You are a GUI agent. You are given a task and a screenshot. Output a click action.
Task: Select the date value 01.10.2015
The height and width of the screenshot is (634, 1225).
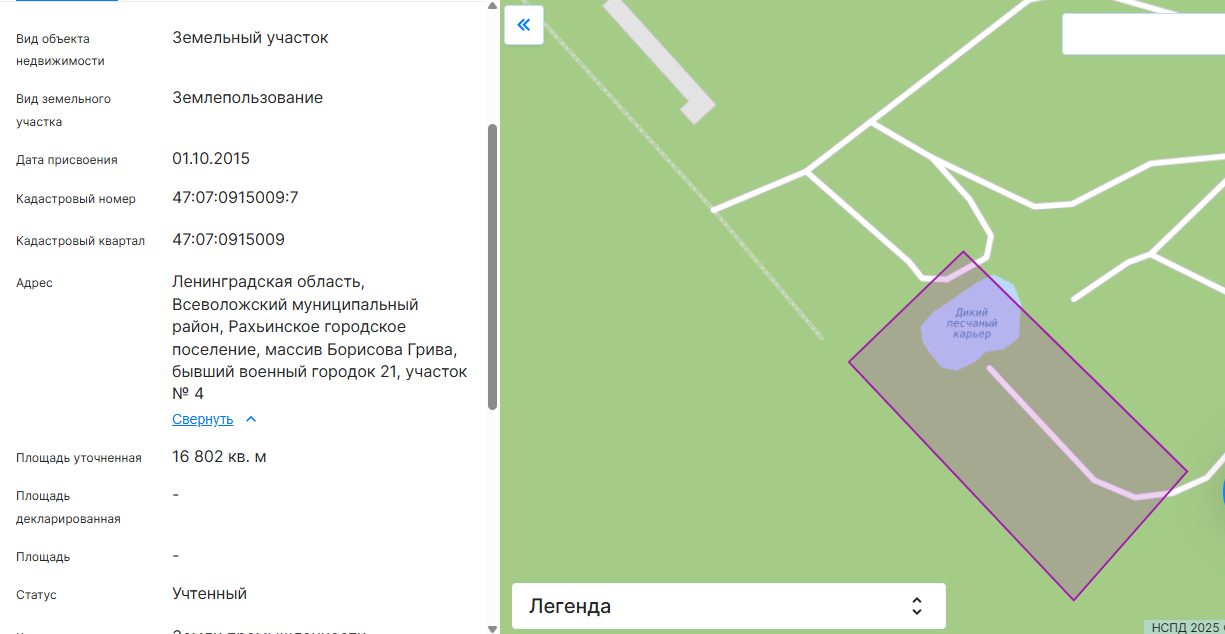211,159
